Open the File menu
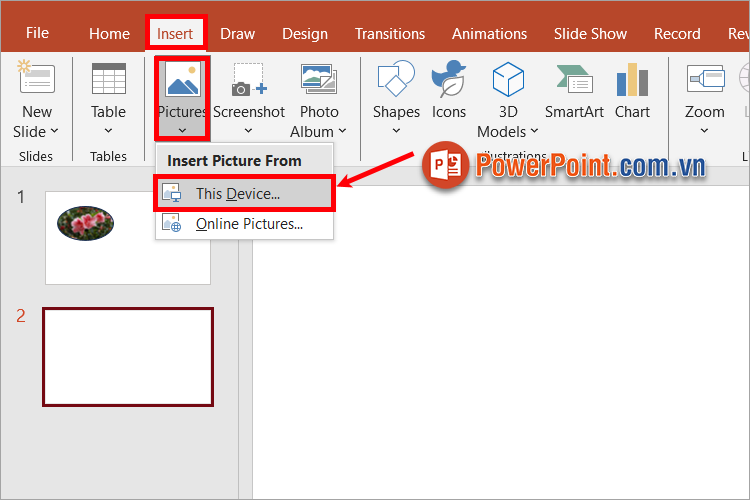Image resolution: width=750 pixels, height=500 pixels. (x=37, y=33)
